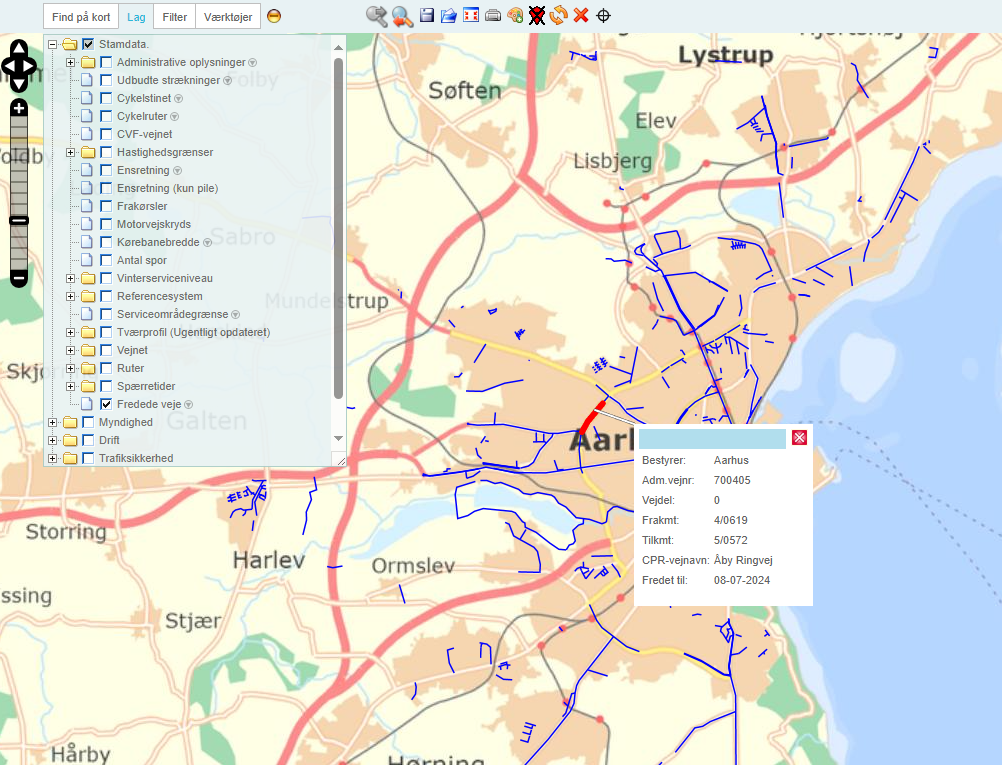1002x765 pixels.
Task: Enable the Cykelruter layer checkbox
Action: coord(106,116)
